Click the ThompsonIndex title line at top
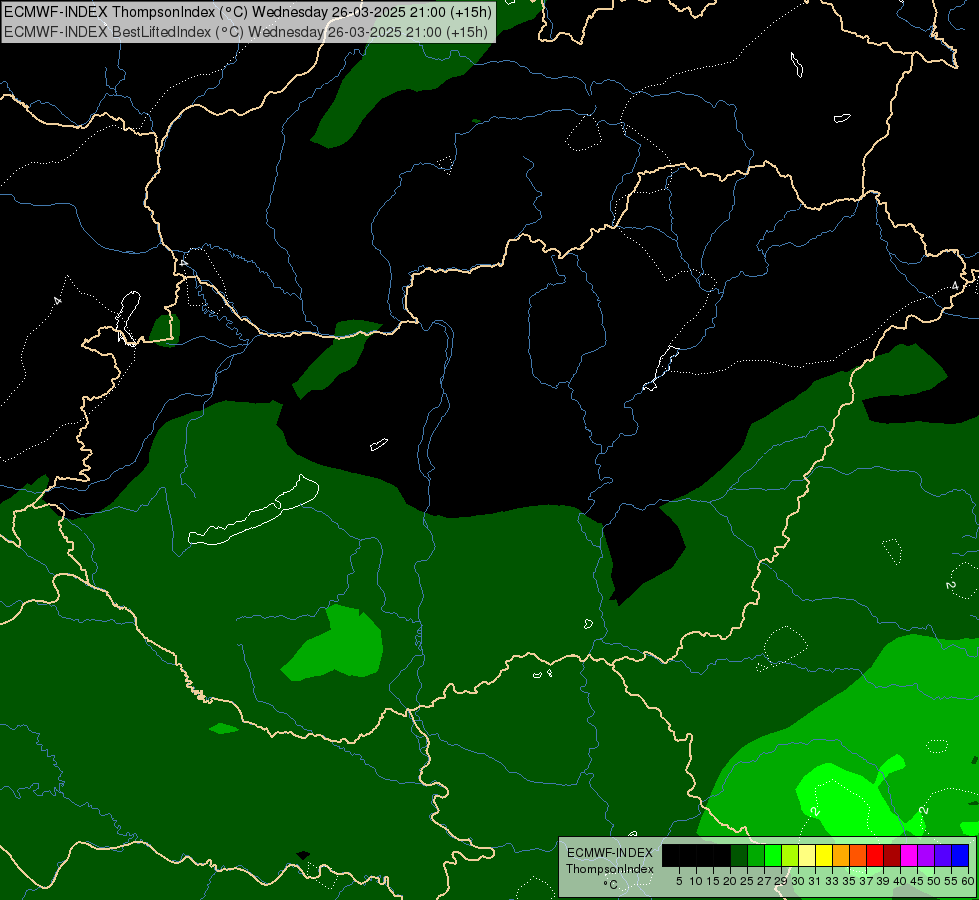This screenshot has height=900, width=979. pos(247,12)
